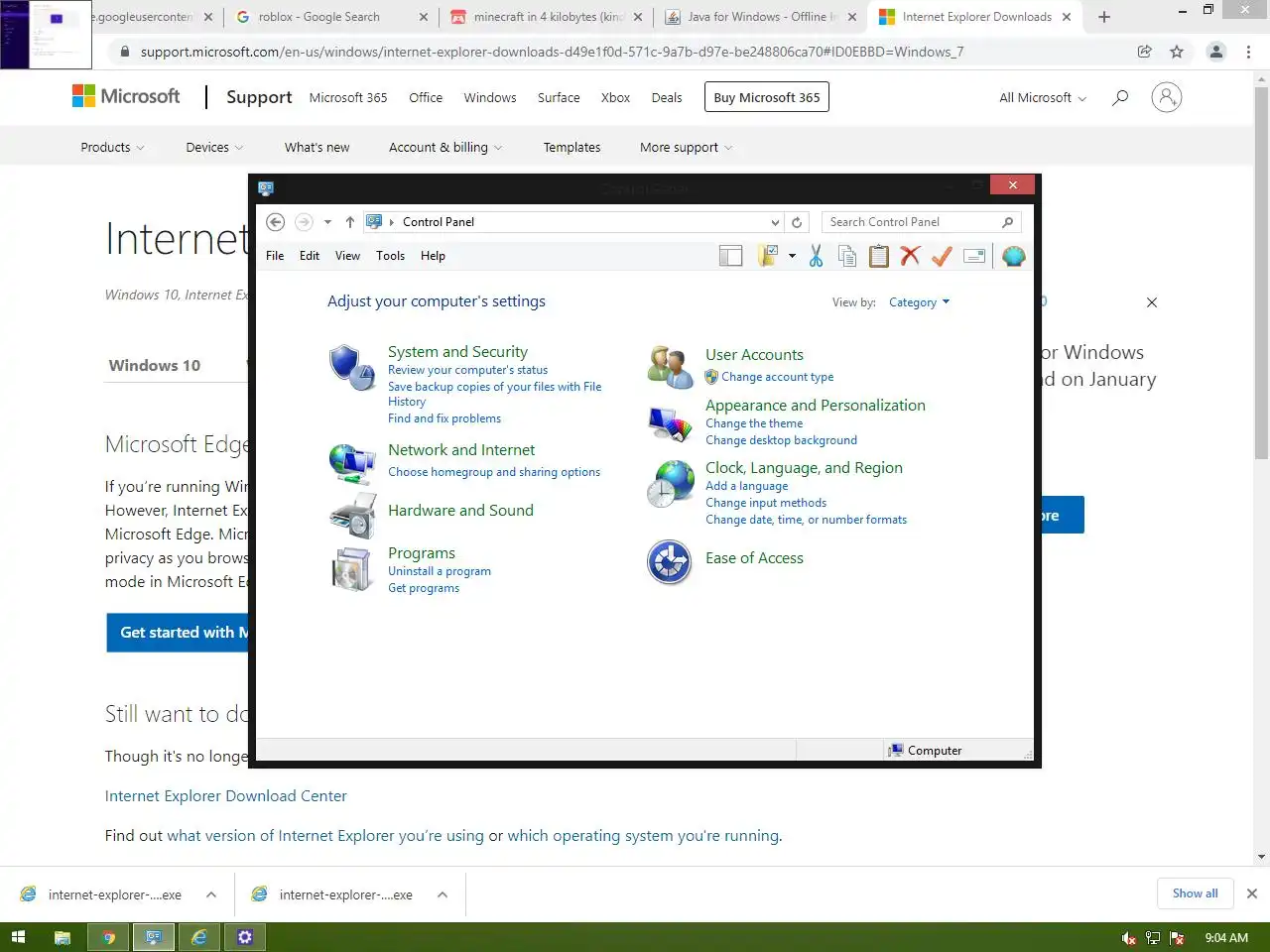Open the Help menu in Control Panel
Viewport: 1270px width, 952px height.
click(433, 256)
